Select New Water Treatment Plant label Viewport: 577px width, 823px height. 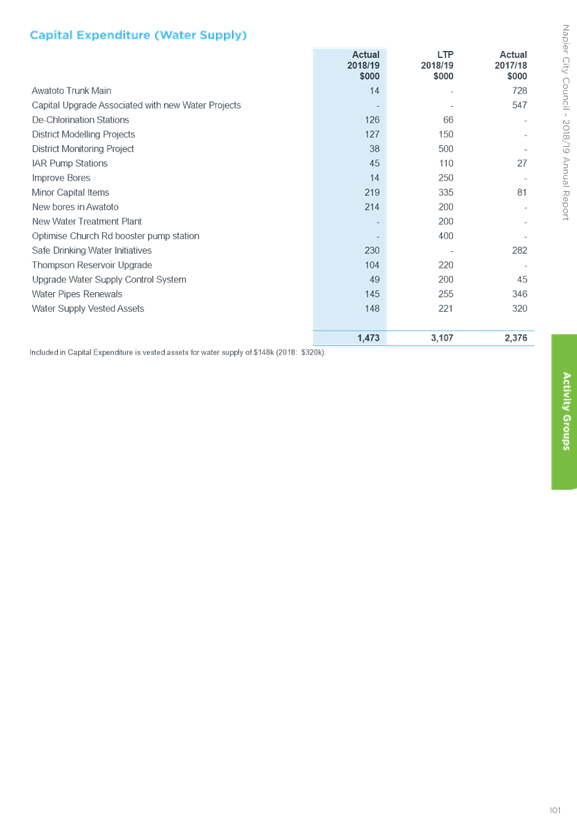click(x=87, y=221)
